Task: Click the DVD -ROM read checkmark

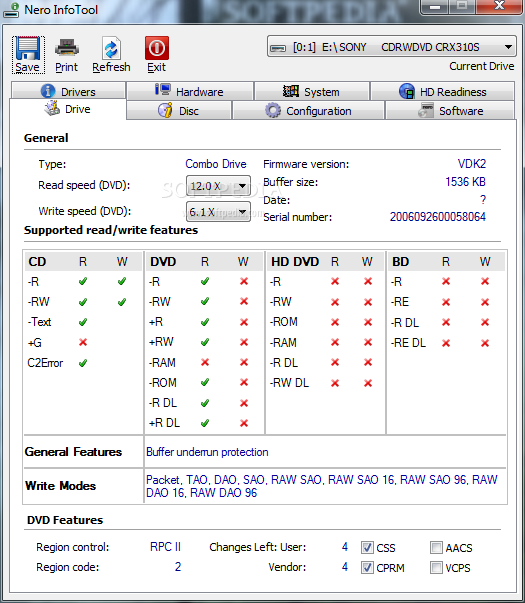Action: tap(205, 382)
